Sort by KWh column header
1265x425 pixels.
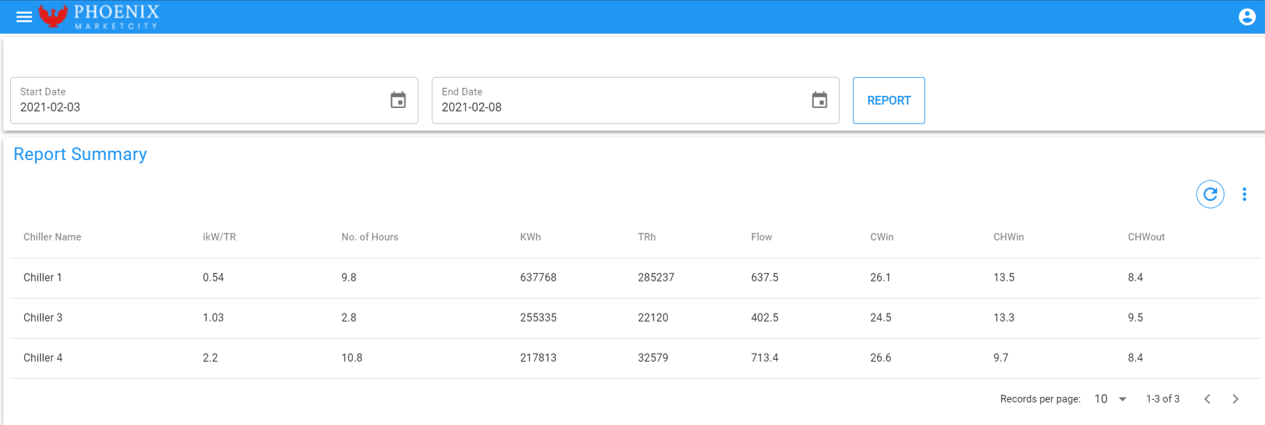(x=530, y=237)
